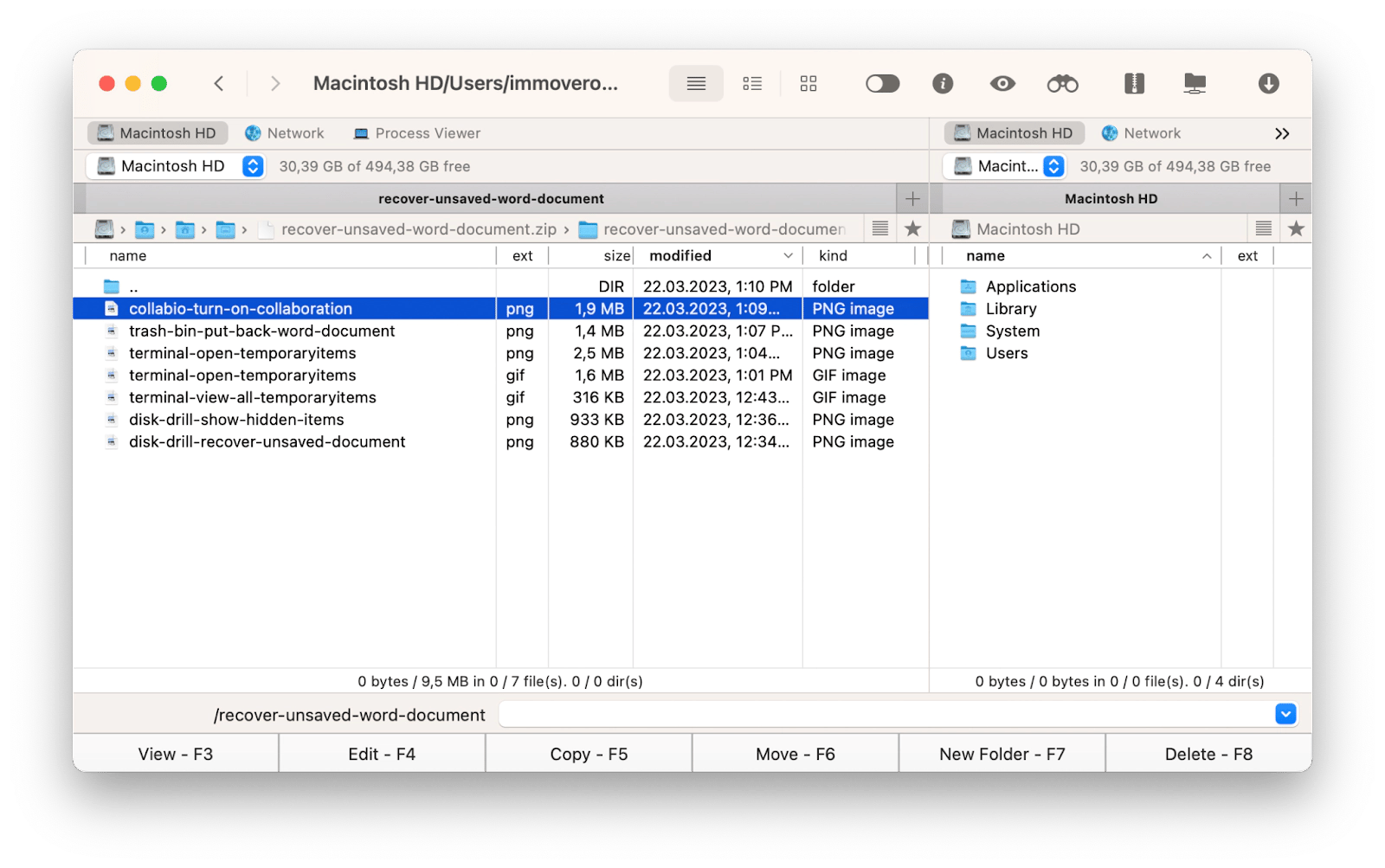Image resolution: width=1385 pixels, height=868 pixels.
Task: Expand the right pane tabs with double chevron
Action: (x=1282, y=133)
